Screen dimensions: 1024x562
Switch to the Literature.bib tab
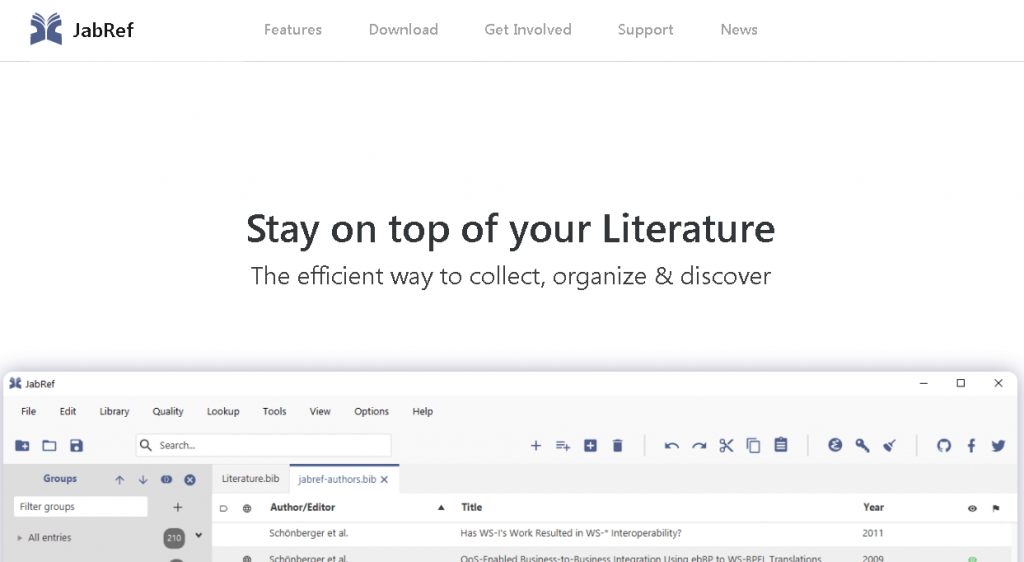click(250, 478)
